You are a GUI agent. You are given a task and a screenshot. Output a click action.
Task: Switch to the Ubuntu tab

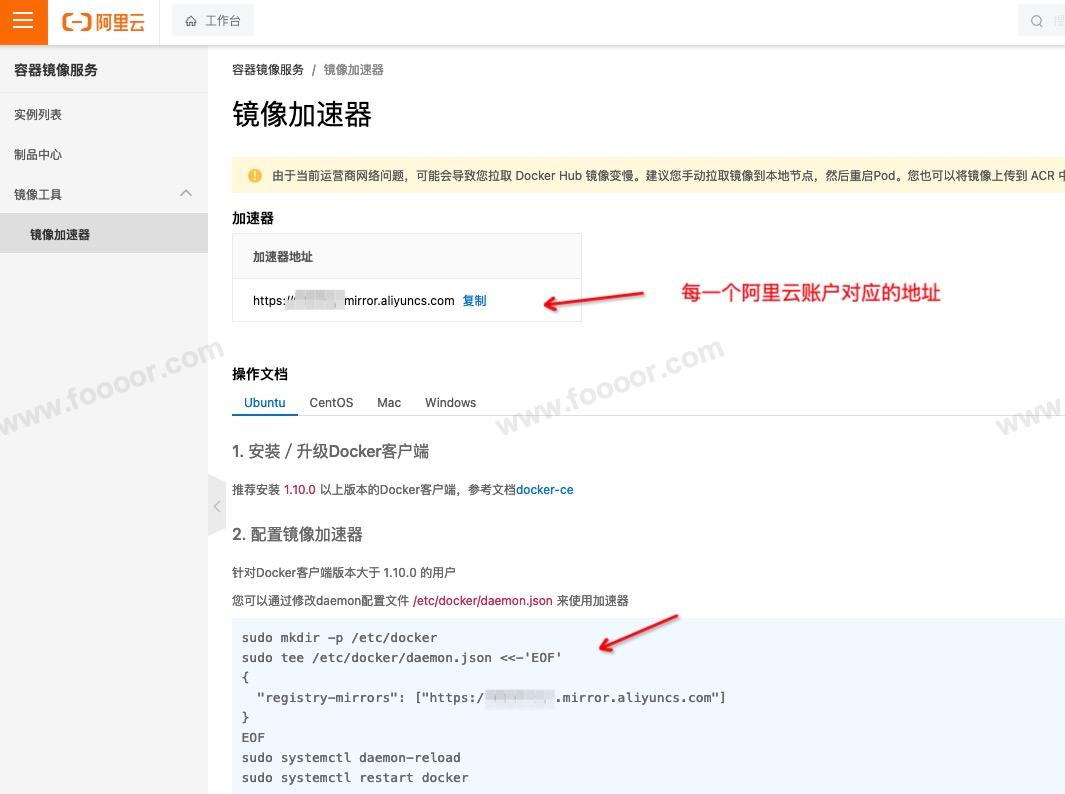click(265, 403)
